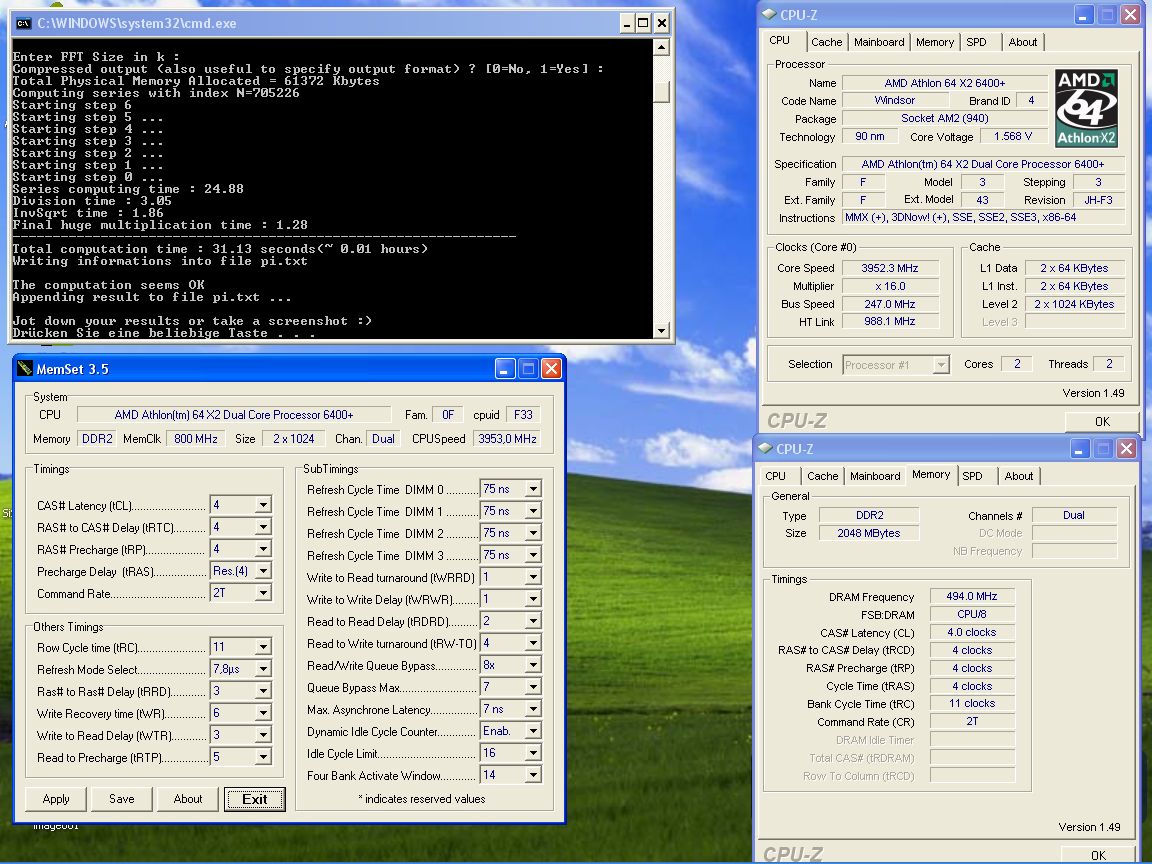Switch to Cache tab in upper CPU-Z
Image resolution: width=1152 pixels, height=864 pixels.
coord(827,43)
